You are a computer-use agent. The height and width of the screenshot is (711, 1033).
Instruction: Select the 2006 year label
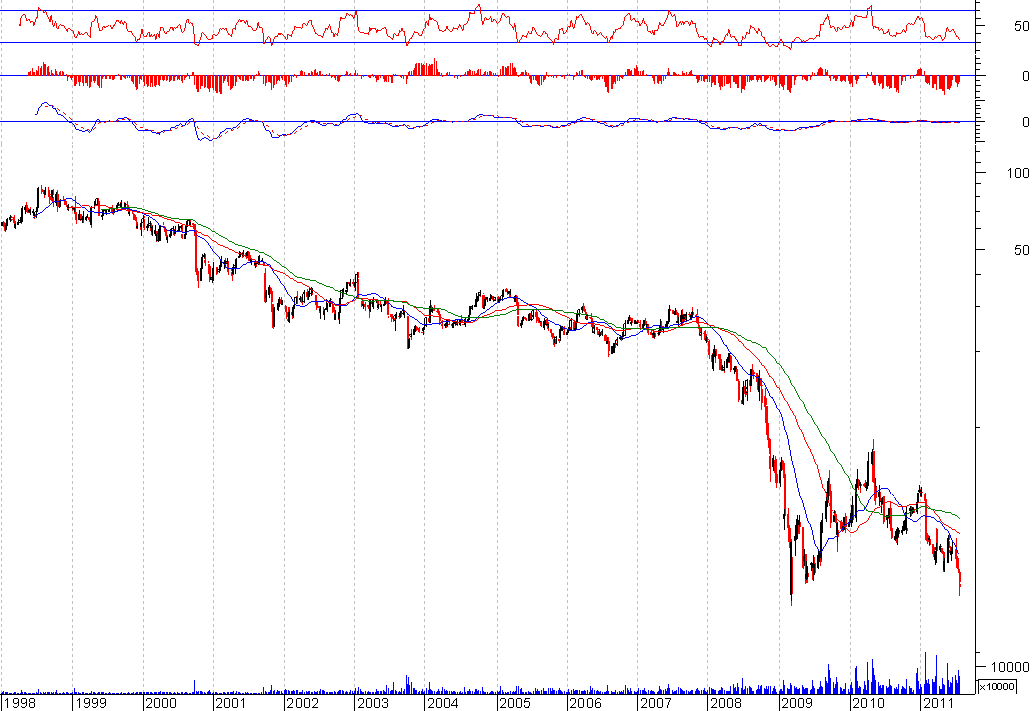click(586, 703)
